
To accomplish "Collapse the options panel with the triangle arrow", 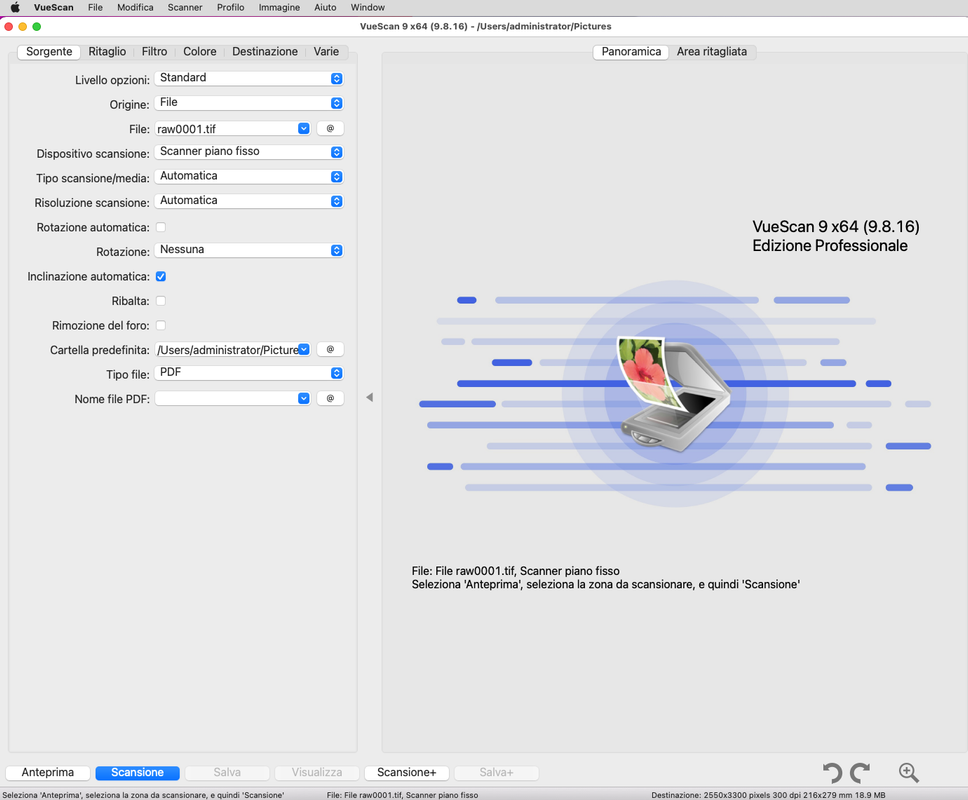I will (x=369, y=398).
